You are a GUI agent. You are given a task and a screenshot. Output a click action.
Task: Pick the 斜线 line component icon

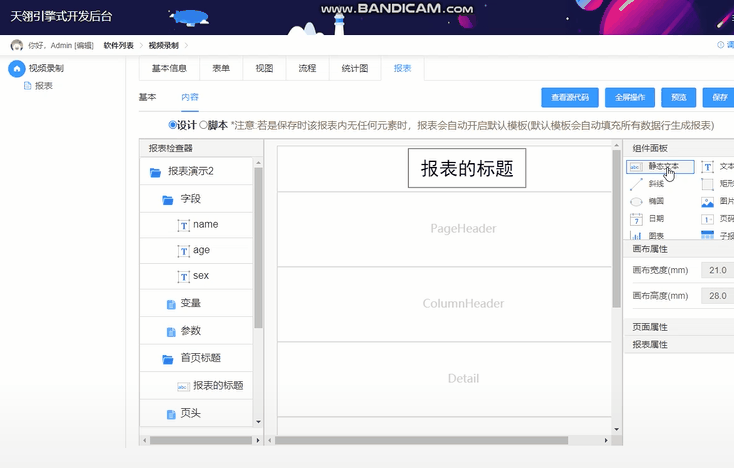point(637,184)
